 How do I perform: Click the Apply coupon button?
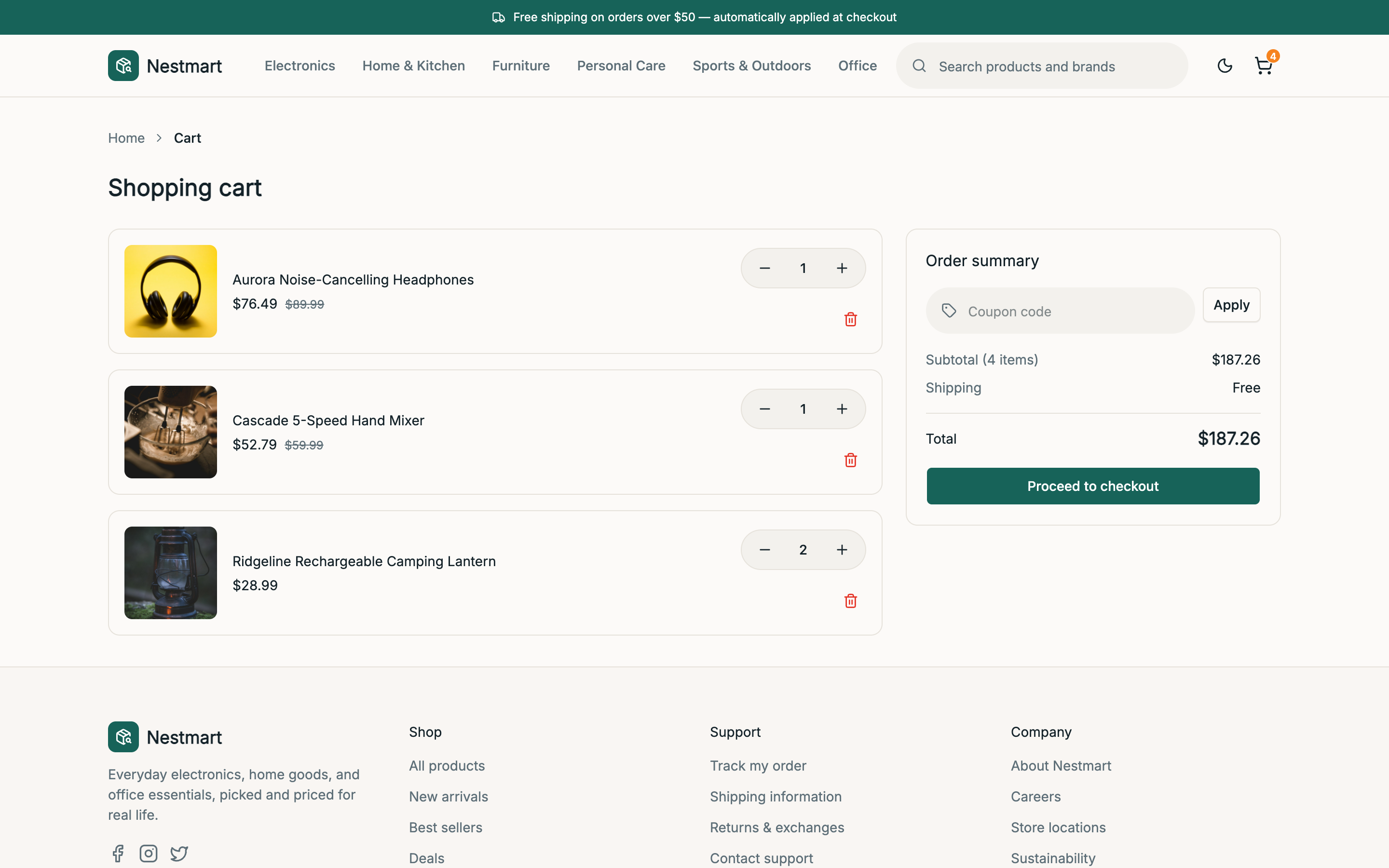coord(1231,305)
